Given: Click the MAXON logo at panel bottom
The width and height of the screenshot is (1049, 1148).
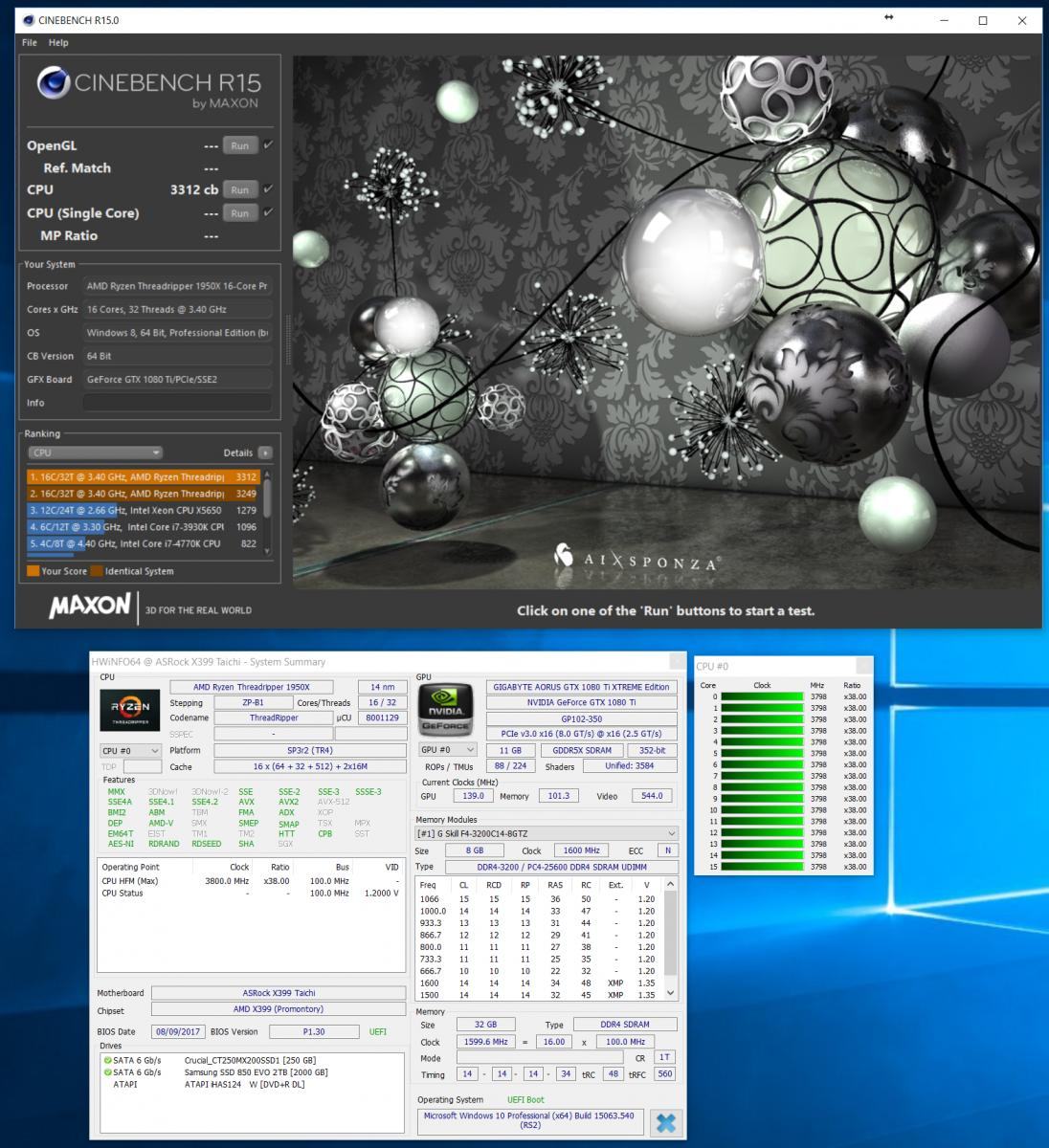Looking at the screenshot, I should [89, 606].
